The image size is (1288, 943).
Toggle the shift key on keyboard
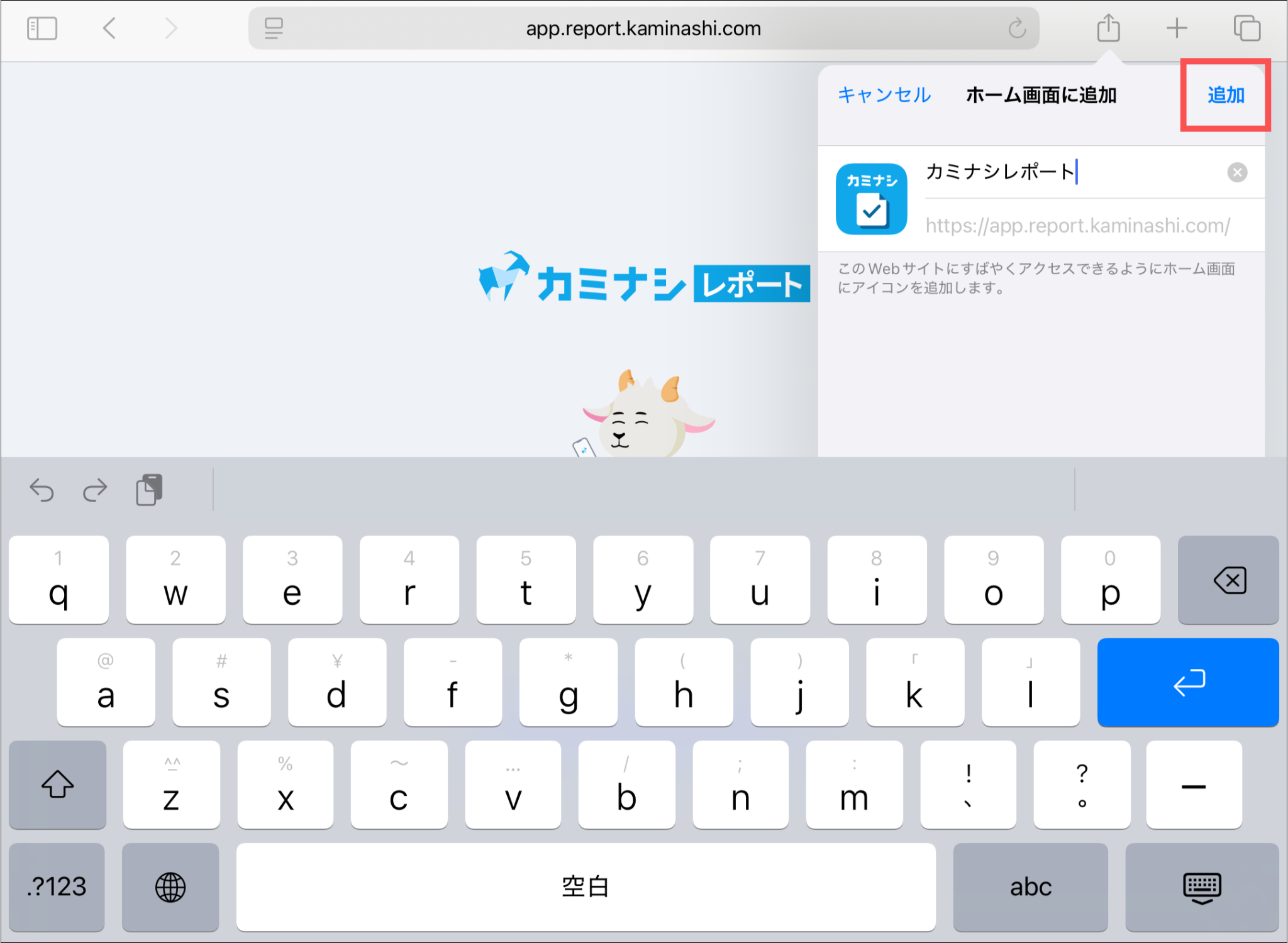(57, 784)
